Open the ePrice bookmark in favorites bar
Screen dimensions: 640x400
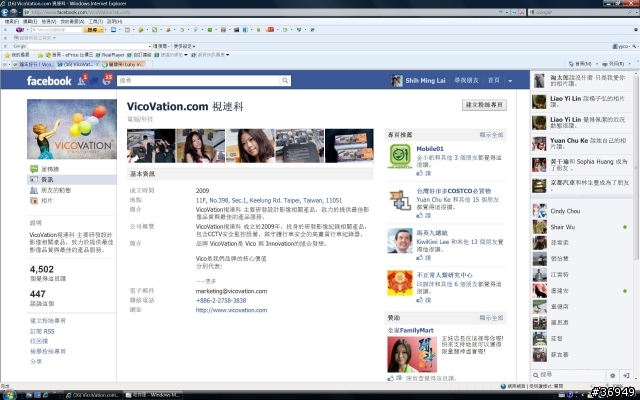click(x=69, y=55)
